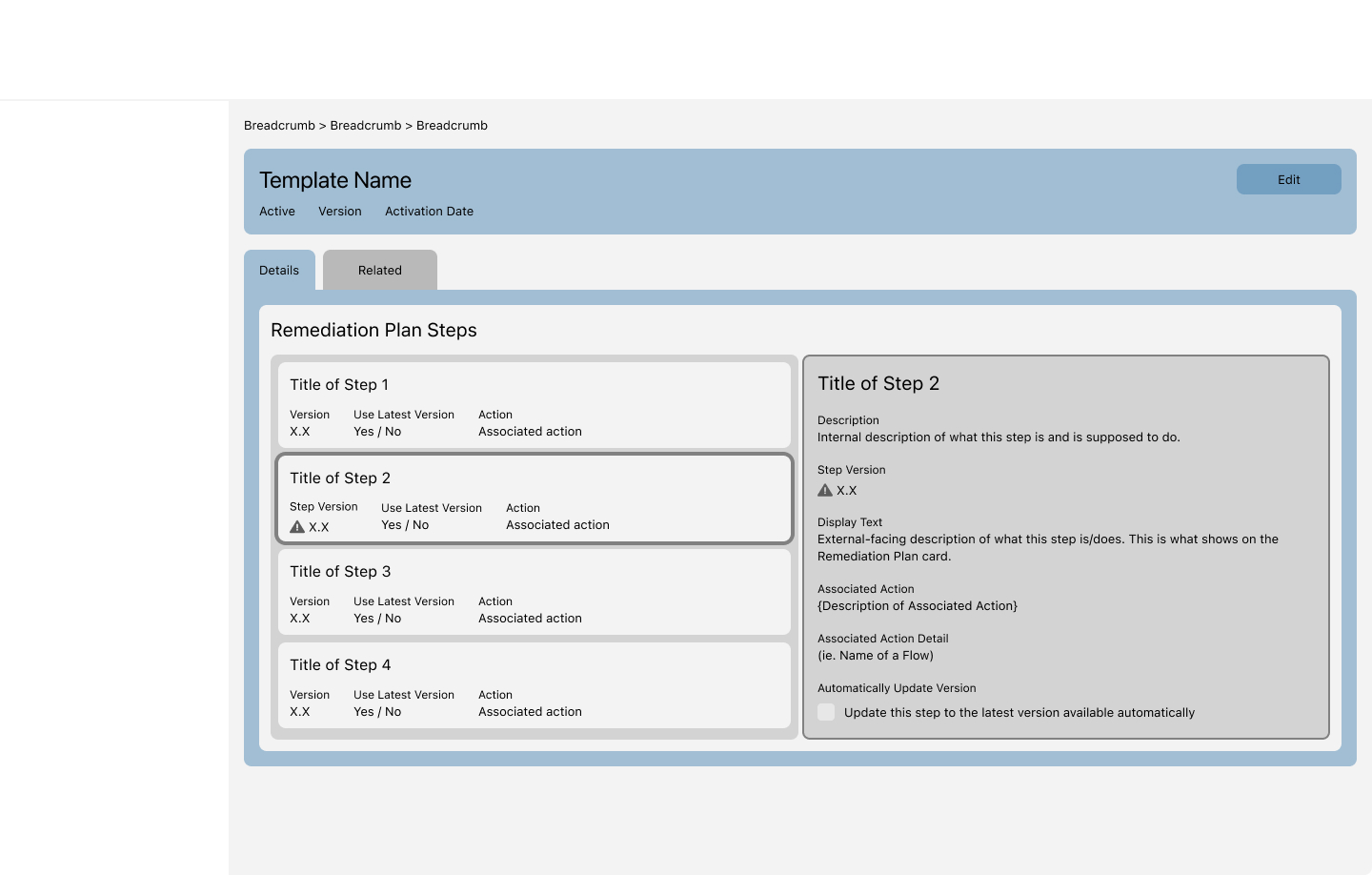Select the Title of Step 2 card
This screenshot has height=875, width=1372.
(535, 499)
